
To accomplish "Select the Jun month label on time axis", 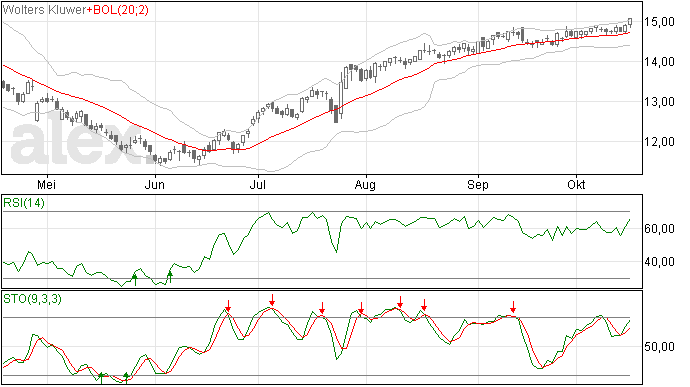I will 155,184.
